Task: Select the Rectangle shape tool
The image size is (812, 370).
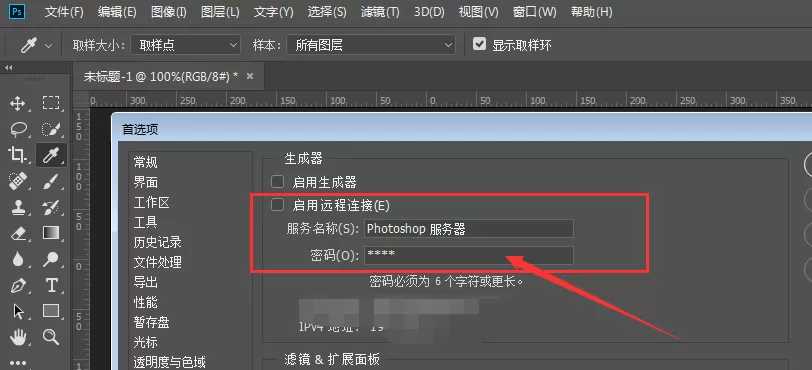Action: 51,311
